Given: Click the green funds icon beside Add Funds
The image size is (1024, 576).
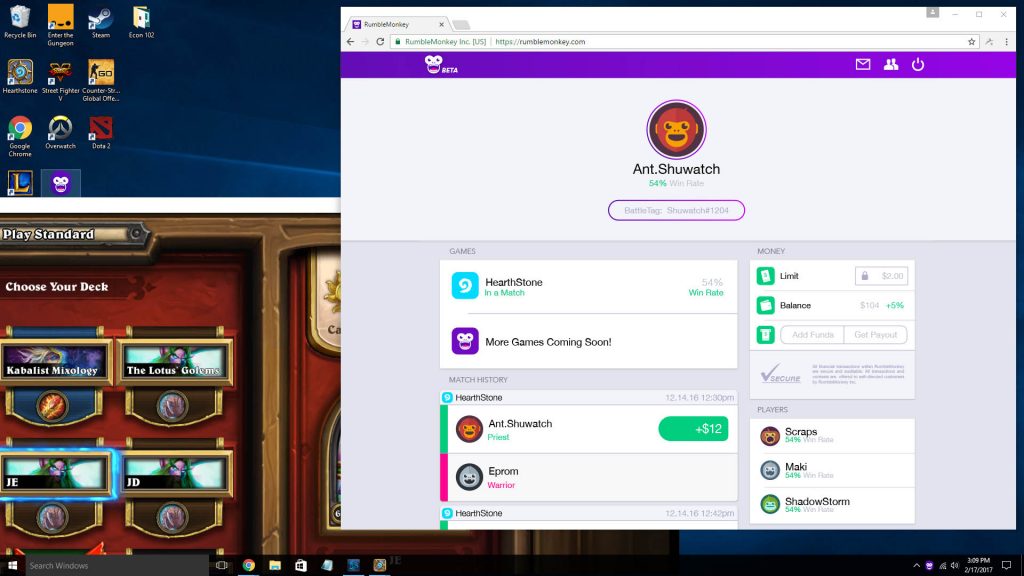Looking at the screenshot, I should (x=765, y=334).
